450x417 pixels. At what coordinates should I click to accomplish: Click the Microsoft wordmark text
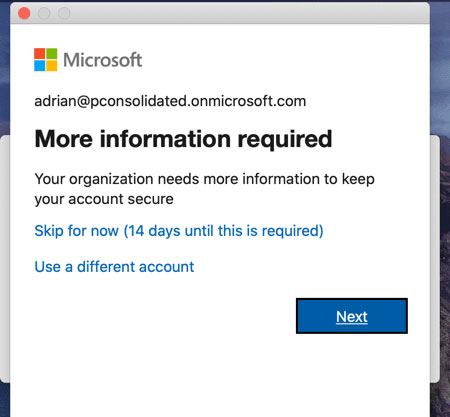tap(103, 60)
